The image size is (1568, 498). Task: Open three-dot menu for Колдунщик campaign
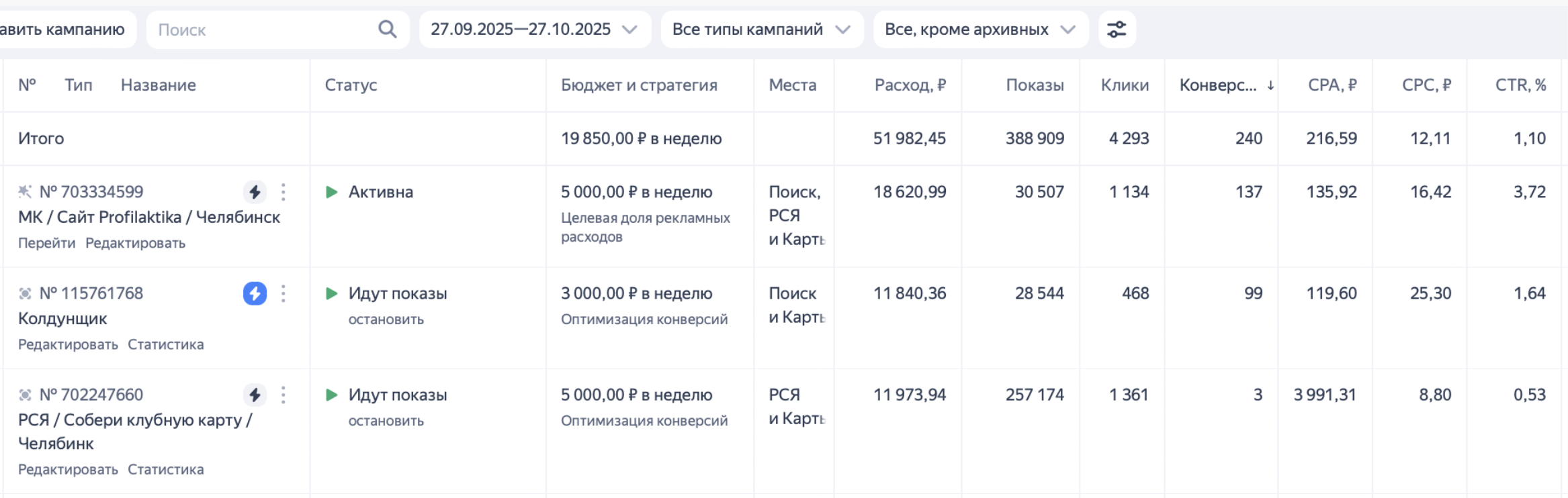[284, 294]
